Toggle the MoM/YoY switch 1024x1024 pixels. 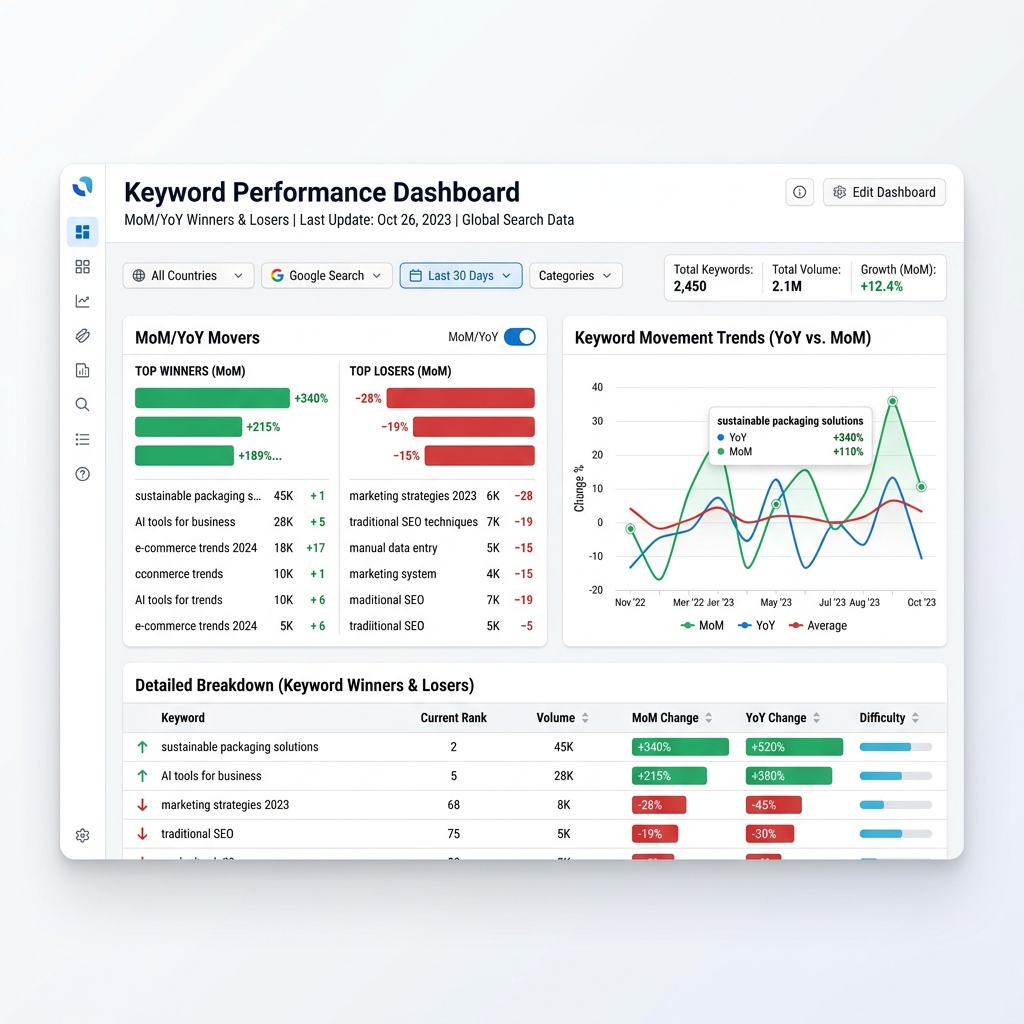tap(520, 337)
